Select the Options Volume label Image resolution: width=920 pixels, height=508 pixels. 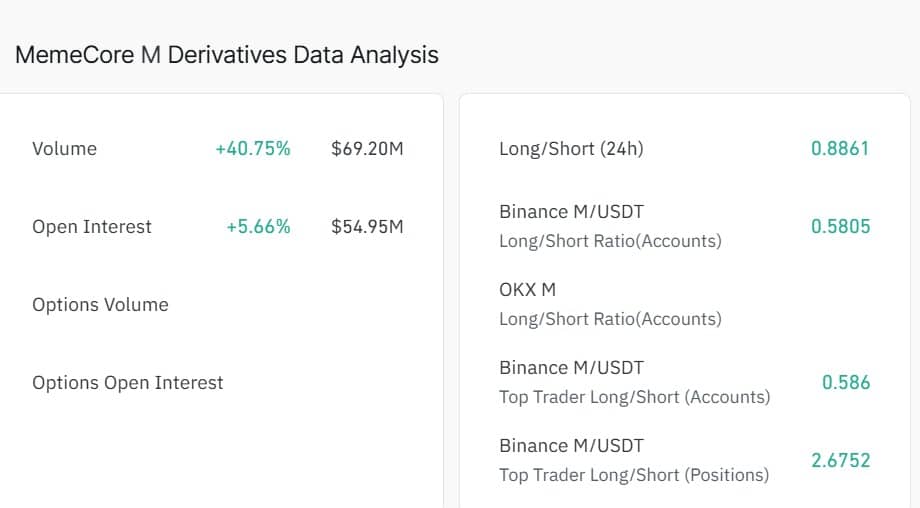100,305
